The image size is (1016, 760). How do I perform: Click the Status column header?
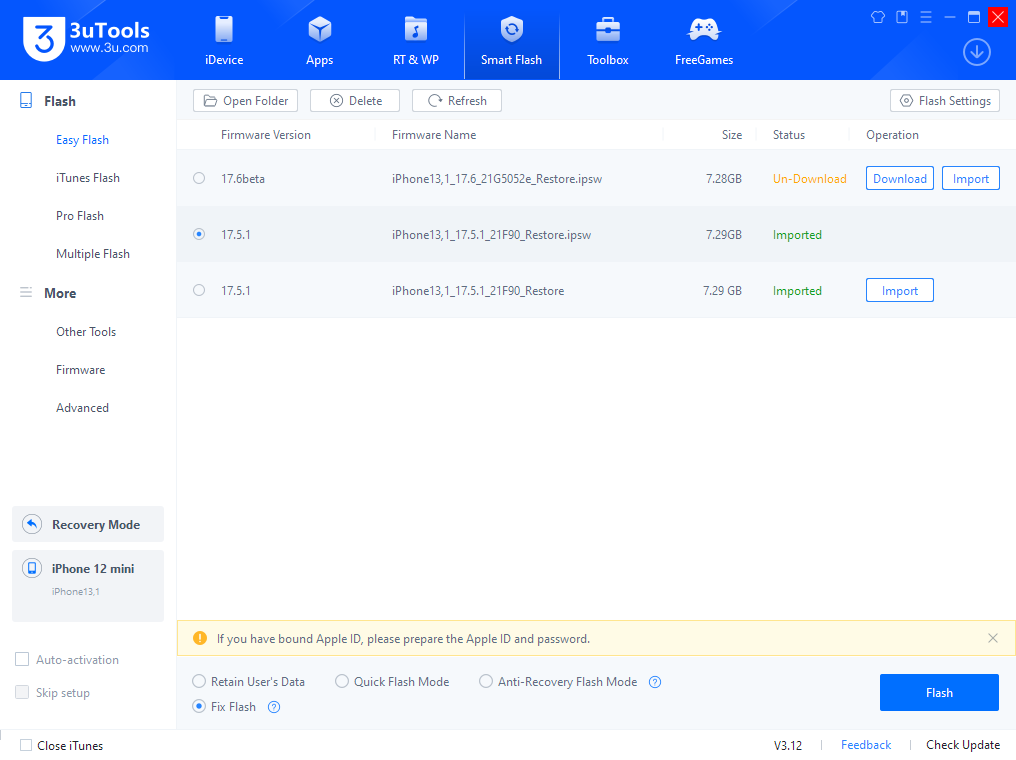[789, 135]
